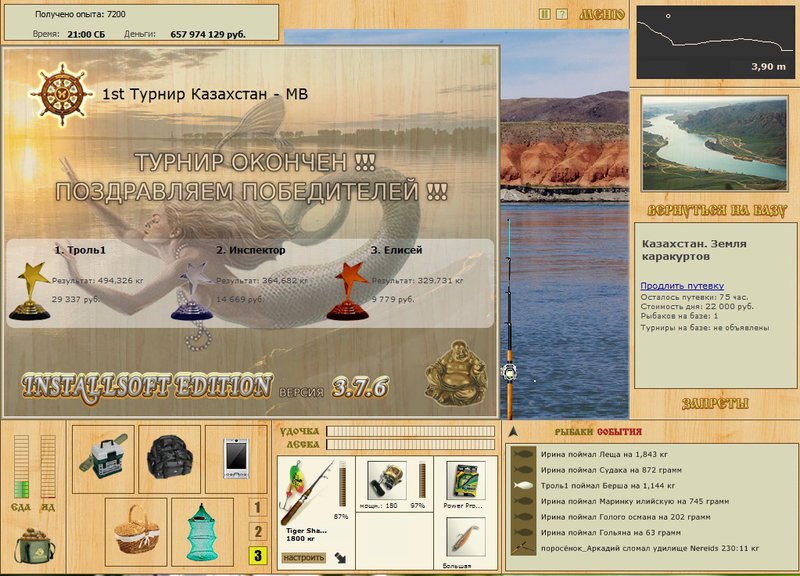Open the black backpack

pos(169,459)
